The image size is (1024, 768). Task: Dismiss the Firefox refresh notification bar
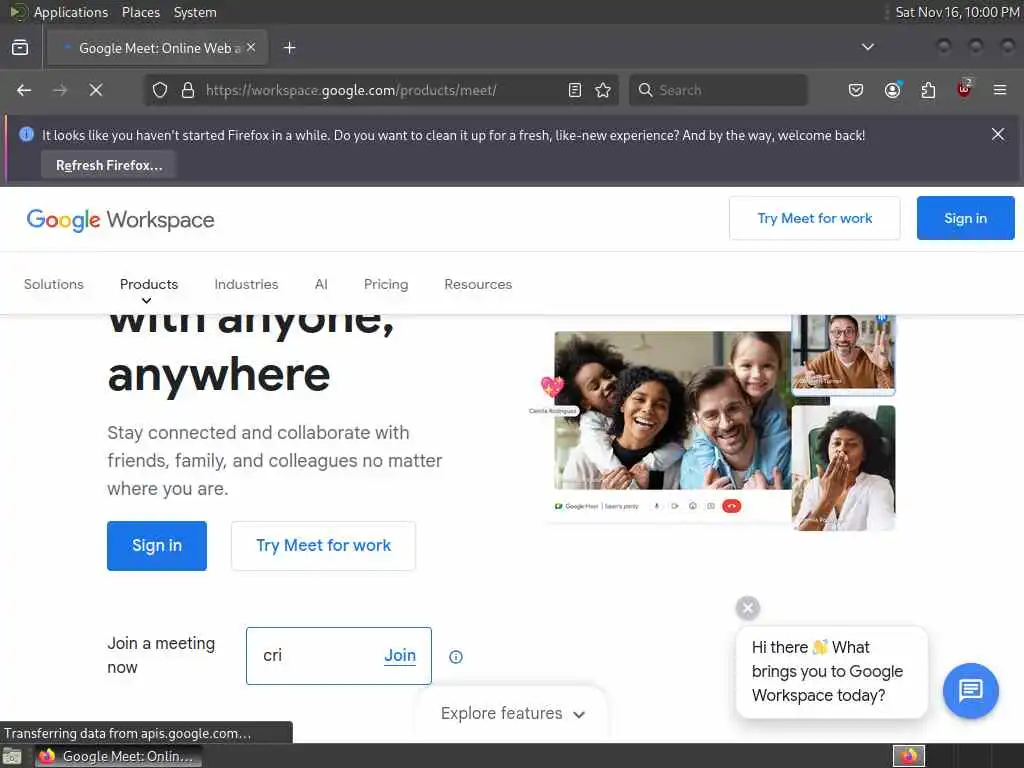pos(998,135)
